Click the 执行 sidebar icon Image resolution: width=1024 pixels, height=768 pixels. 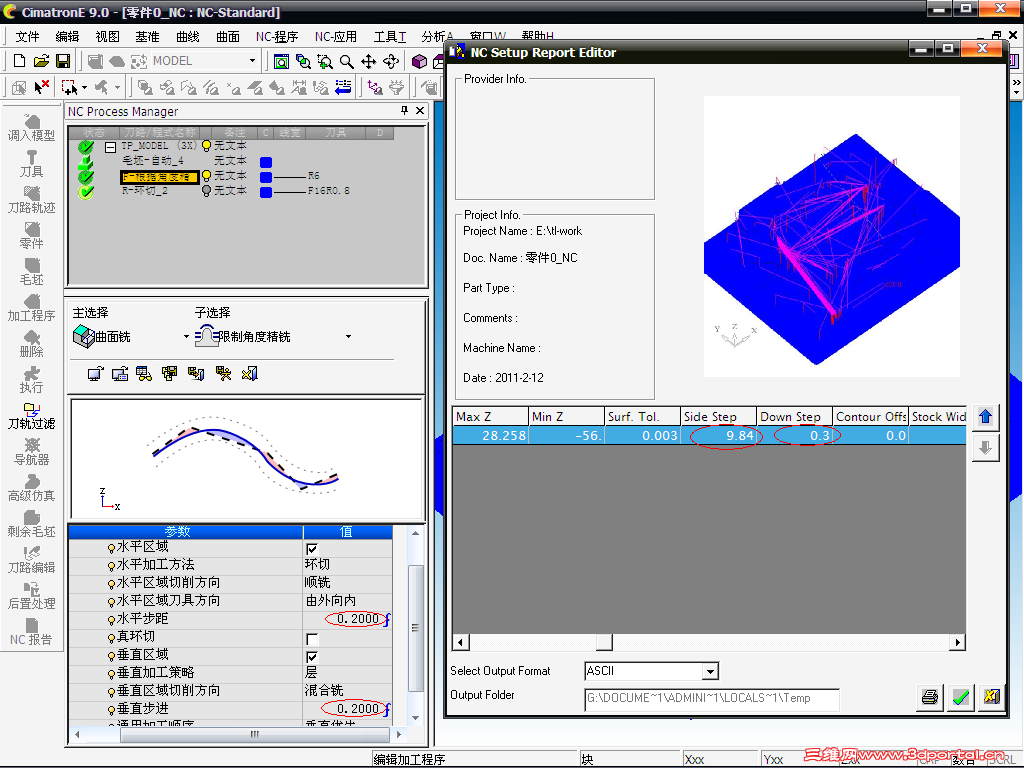tap(31, 379)
